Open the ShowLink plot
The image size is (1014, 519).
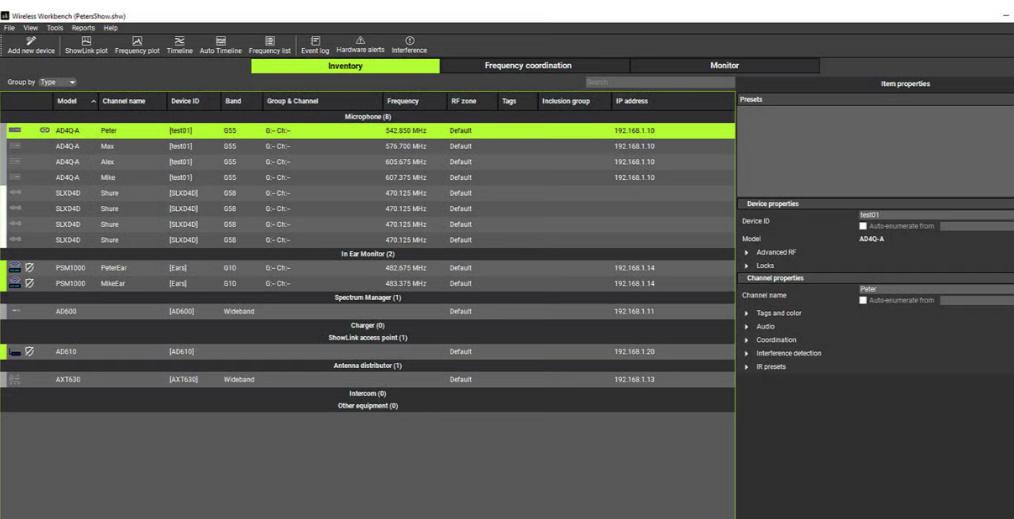pos(86,45)
